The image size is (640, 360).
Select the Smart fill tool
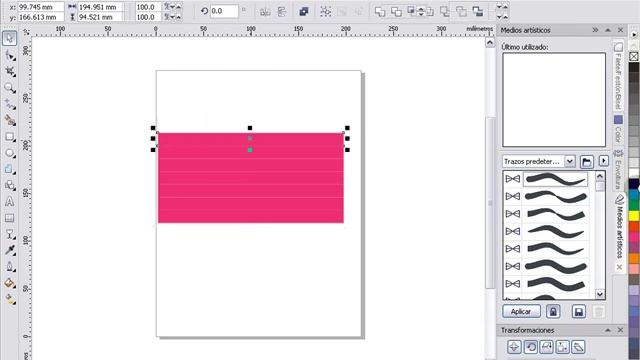click(9, 120)
